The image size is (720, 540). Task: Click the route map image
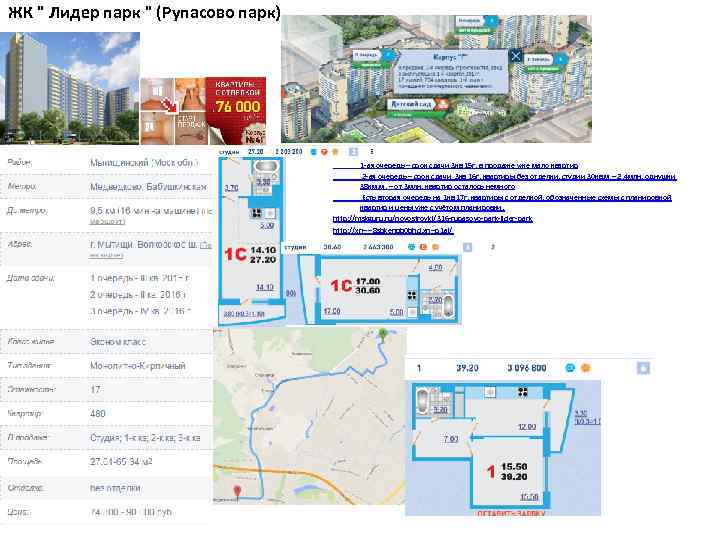pos(309,416)
